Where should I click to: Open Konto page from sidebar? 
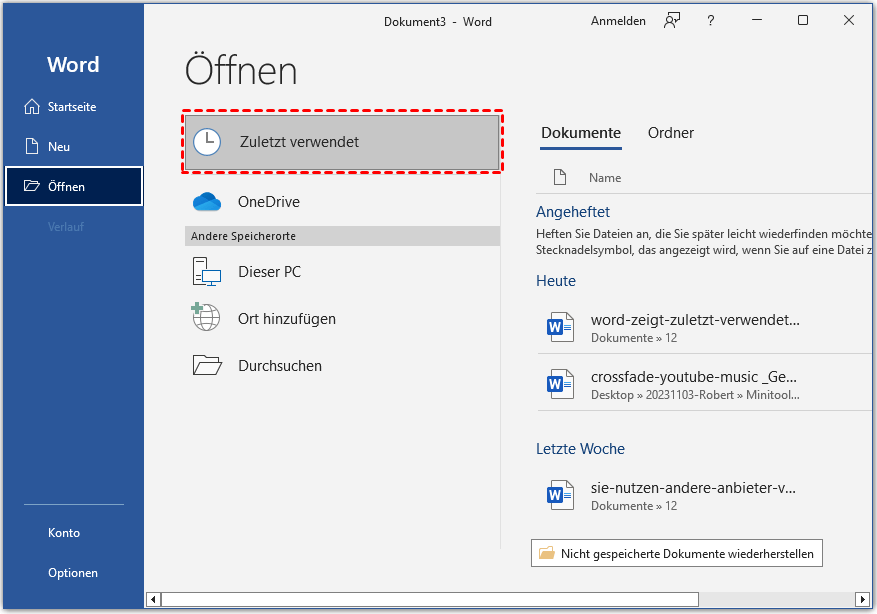pos(64,533)
